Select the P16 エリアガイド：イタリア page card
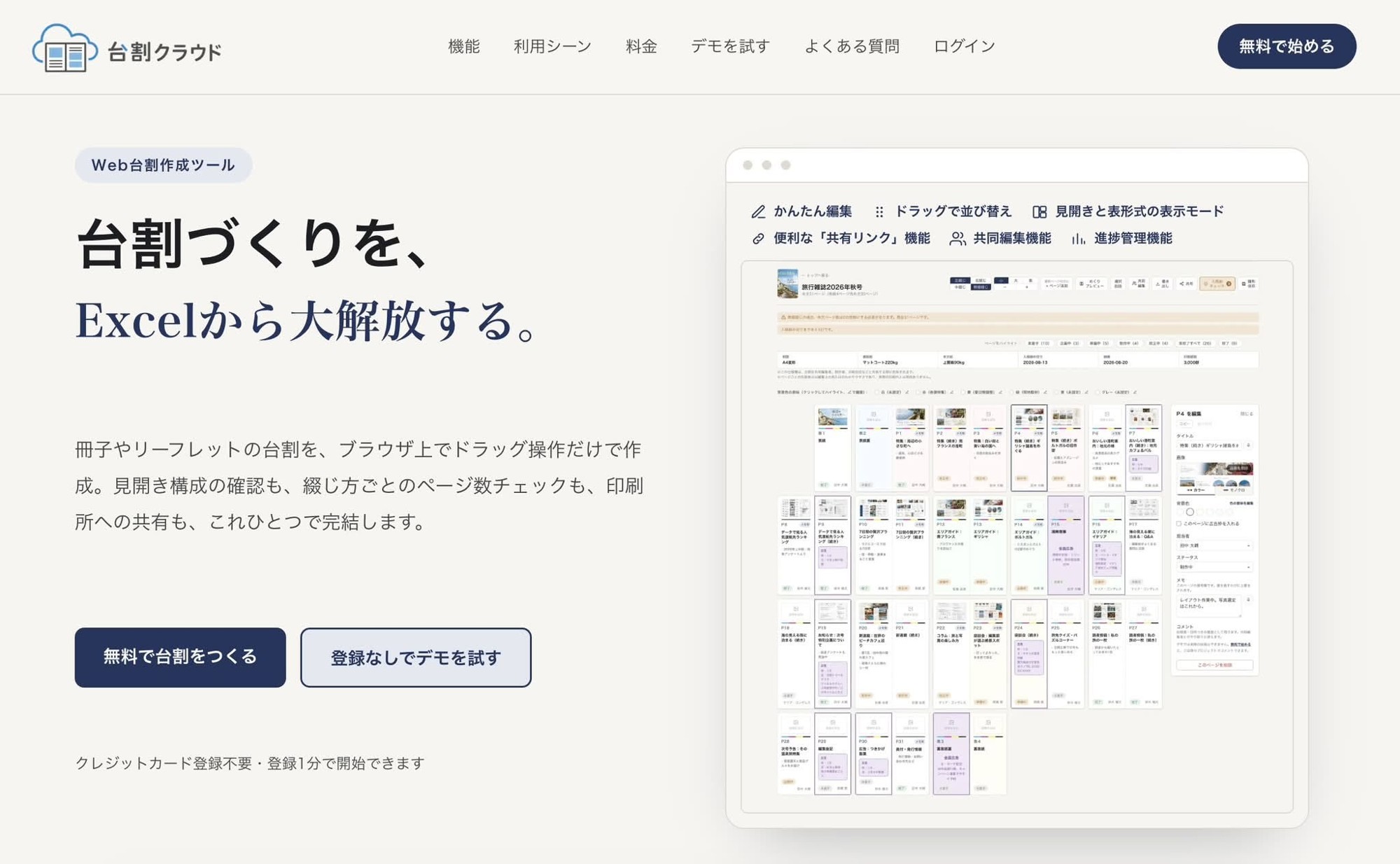Viewport: 1400px width, 864px height. (x=1107, y=545)
